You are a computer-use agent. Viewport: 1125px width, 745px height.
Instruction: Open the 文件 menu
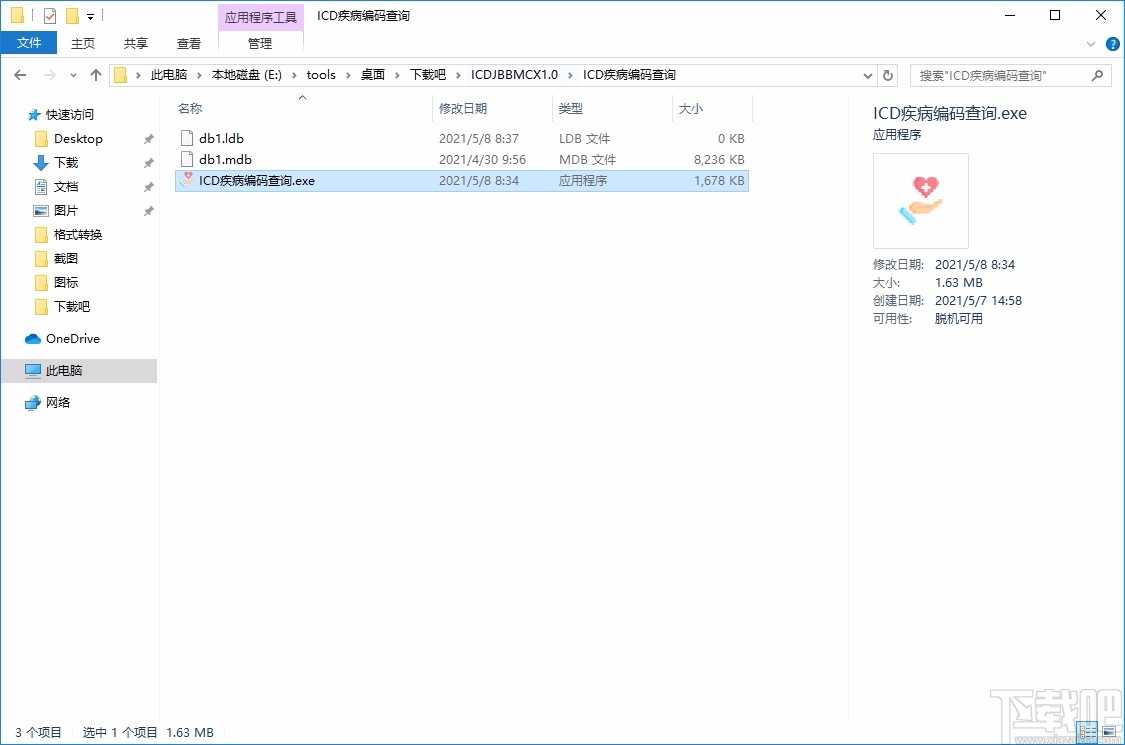(x=29, y=43)
